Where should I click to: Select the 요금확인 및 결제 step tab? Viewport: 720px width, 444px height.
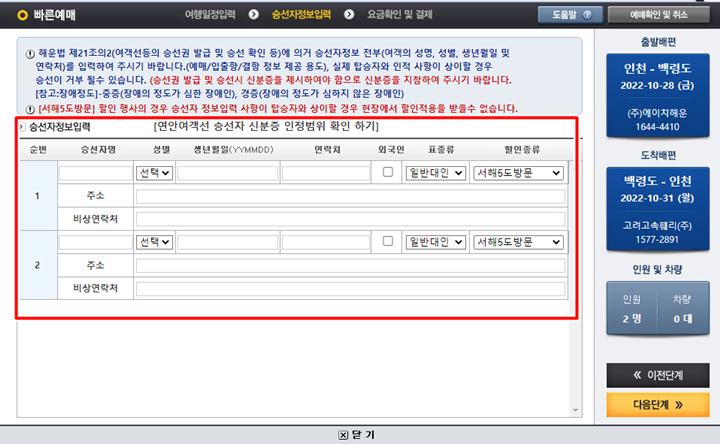click(x=399, y=15)
